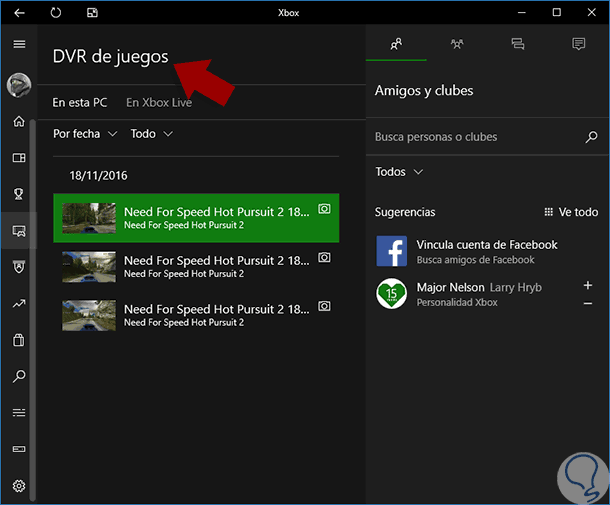Go back with the arrow in title bar
Viewport: 610px width, 505px height.
pos(19,13)
